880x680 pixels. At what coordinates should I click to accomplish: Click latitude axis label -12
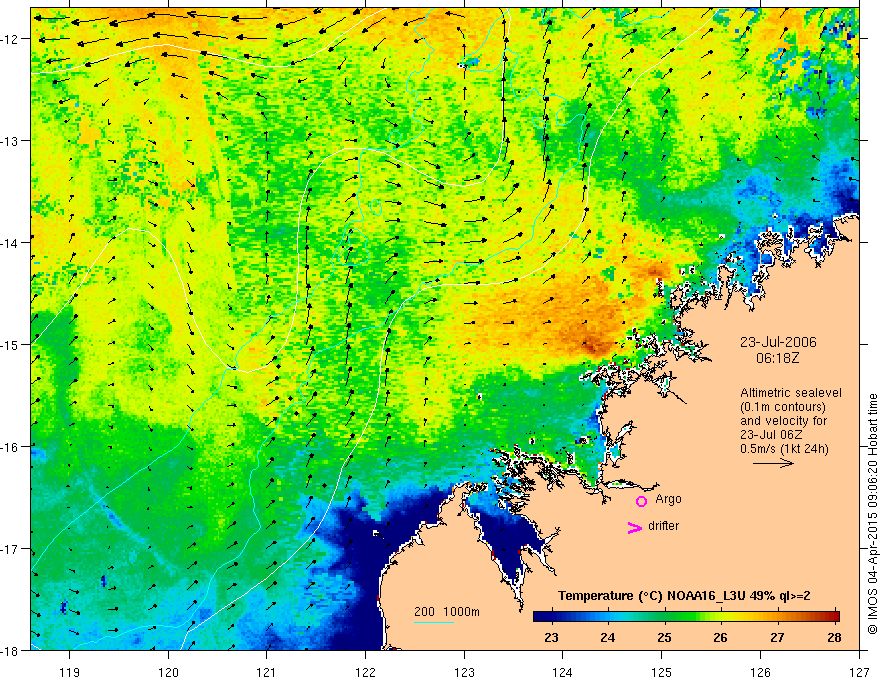tap(10, 39)
